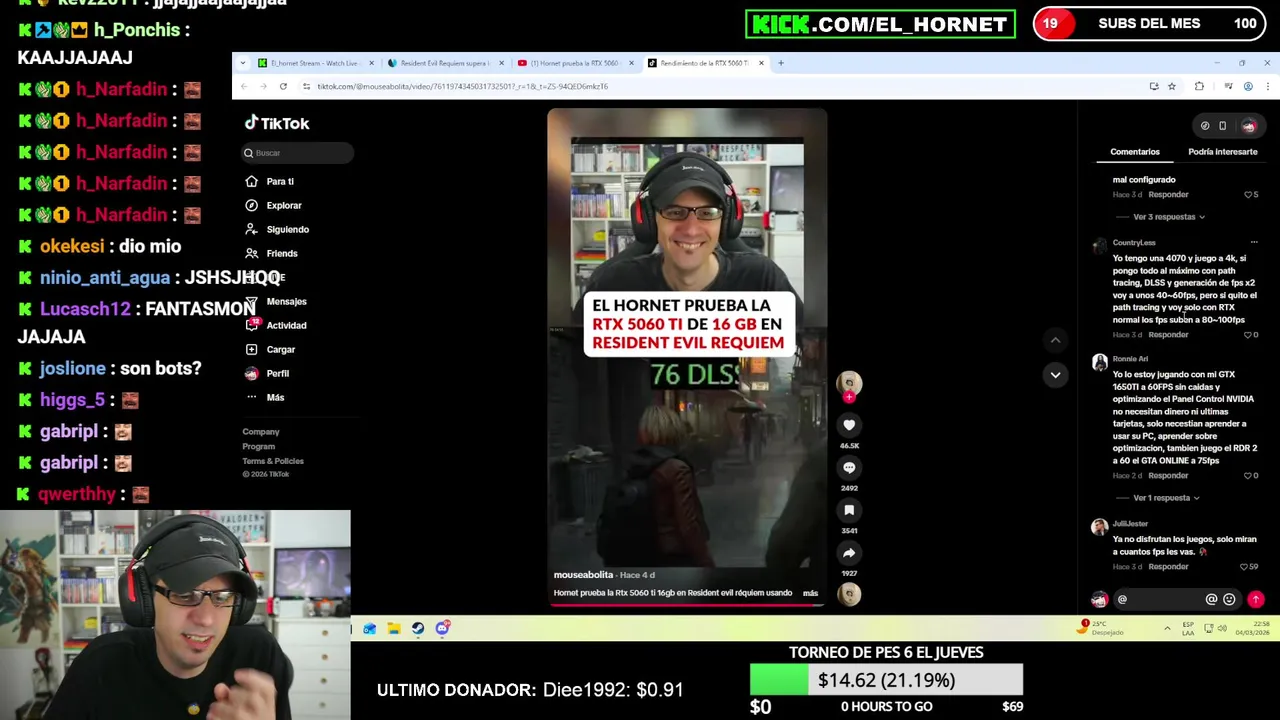Follow creator with the pink plus badge
The width and height of the screenshot is (1280, 720).
click(x=849, y=397)
